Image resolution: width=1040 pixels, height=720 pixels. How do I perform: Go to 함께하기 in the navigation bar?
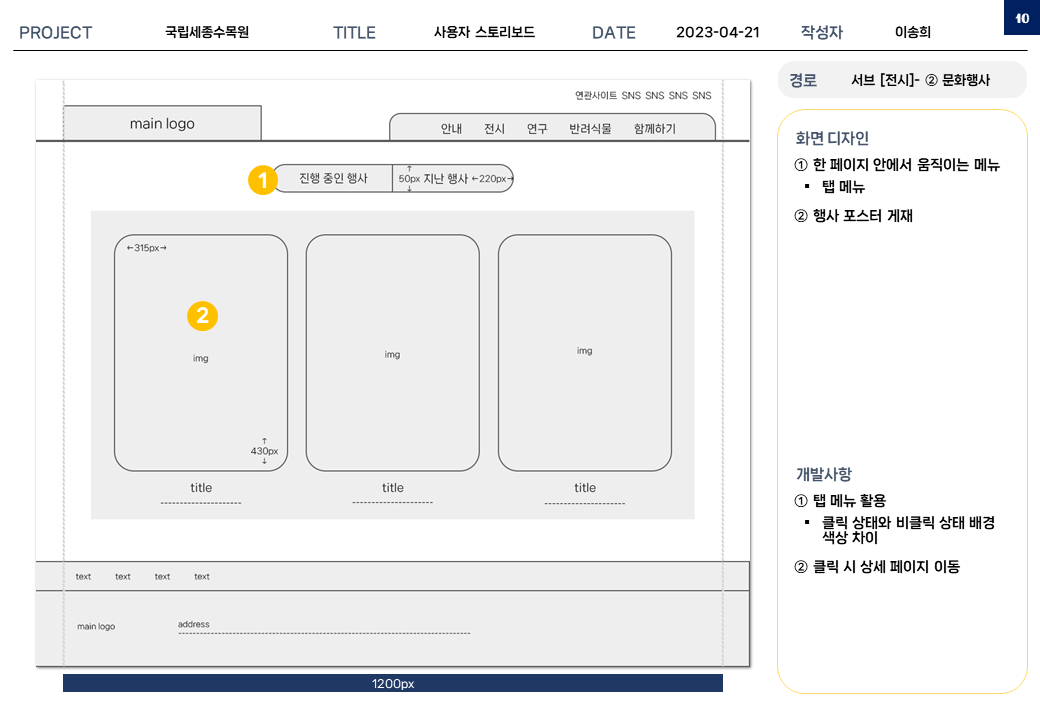click(x=654, y=129)
